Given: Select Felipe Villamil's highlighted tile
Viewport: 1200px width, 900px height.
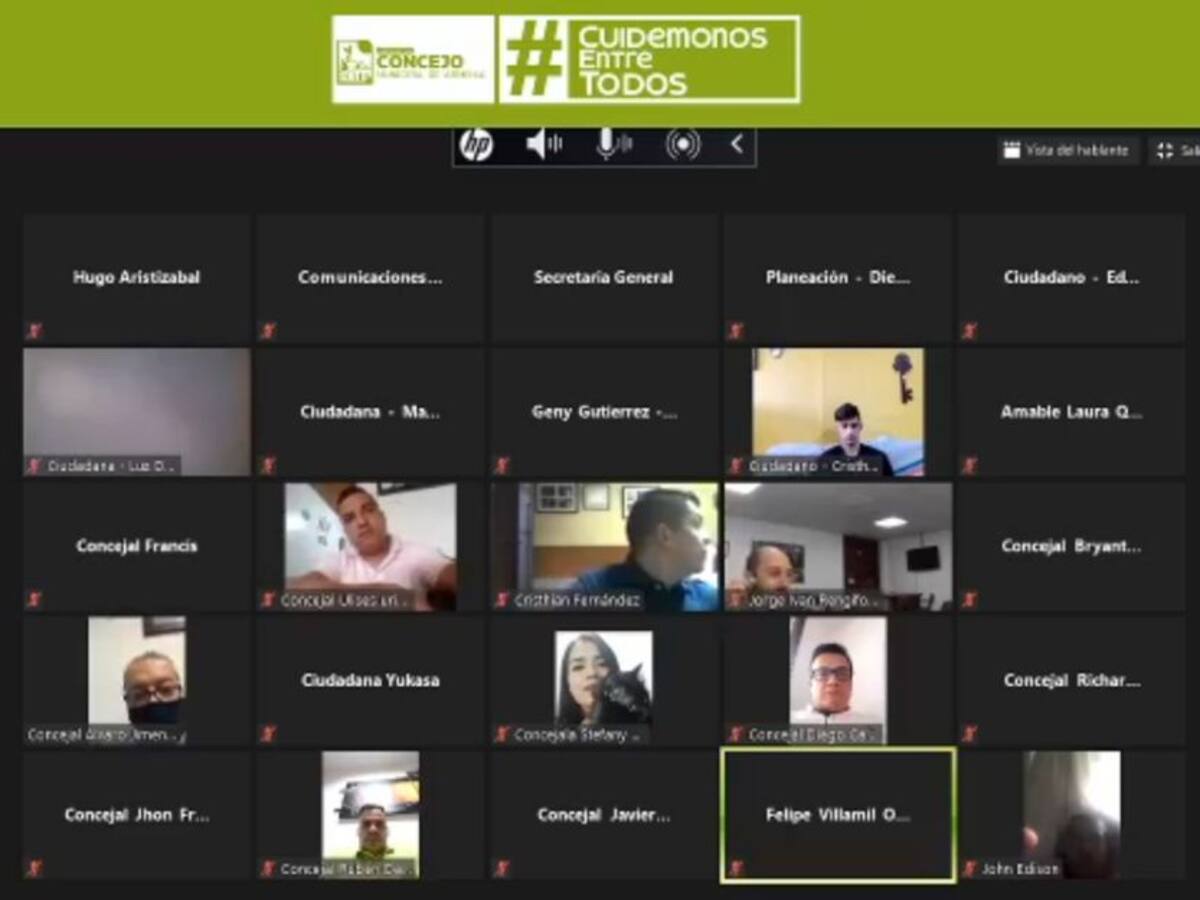Looking at the screenshot, I should (x=838, y=814).
